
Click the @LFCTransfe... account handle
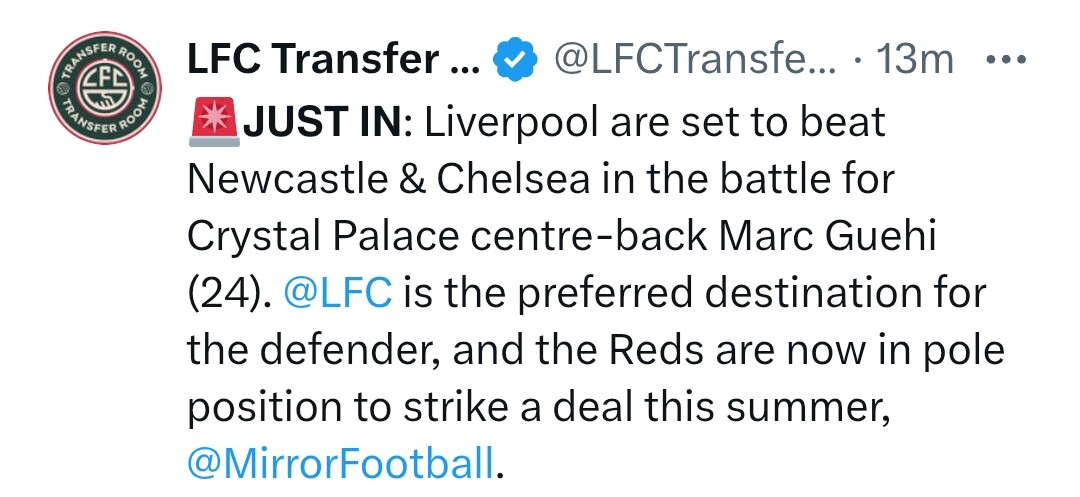[696, 60]
